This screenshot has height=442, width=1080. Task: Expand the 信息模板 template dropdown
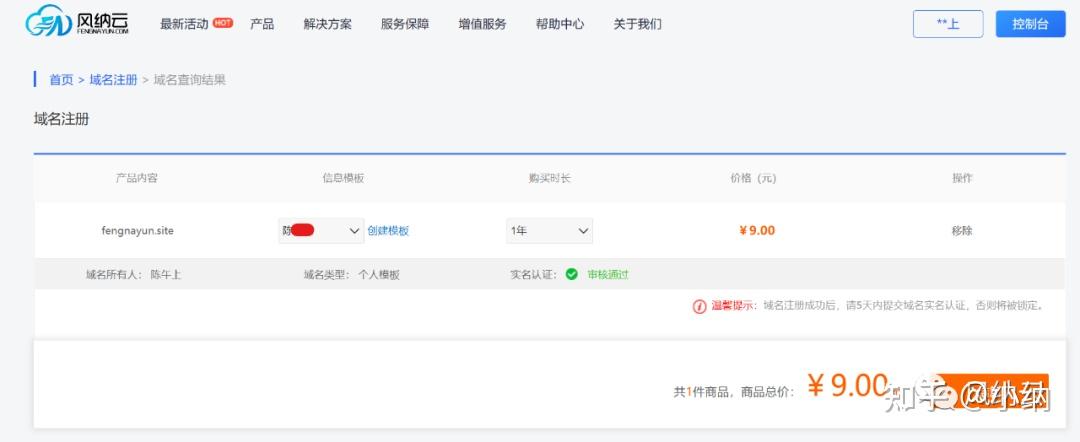point(321,231)
